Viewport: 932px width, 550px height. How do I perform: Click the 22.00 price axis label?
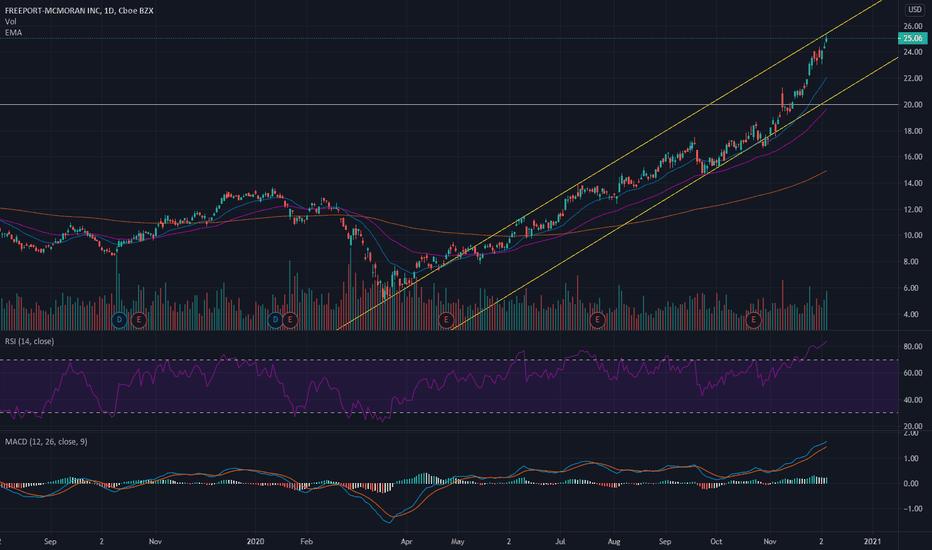click(913, 78)
